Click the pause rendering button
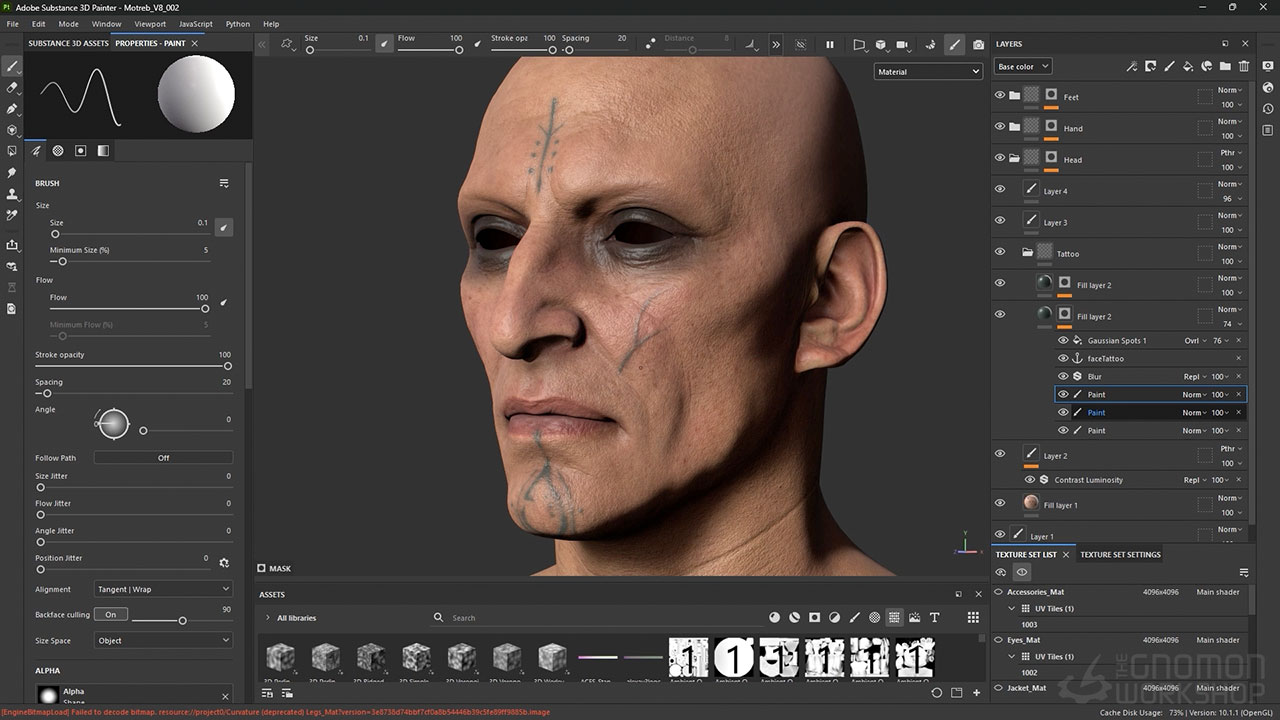The height and width of the screenshot is (720, 1280). [x=829, y=45]
